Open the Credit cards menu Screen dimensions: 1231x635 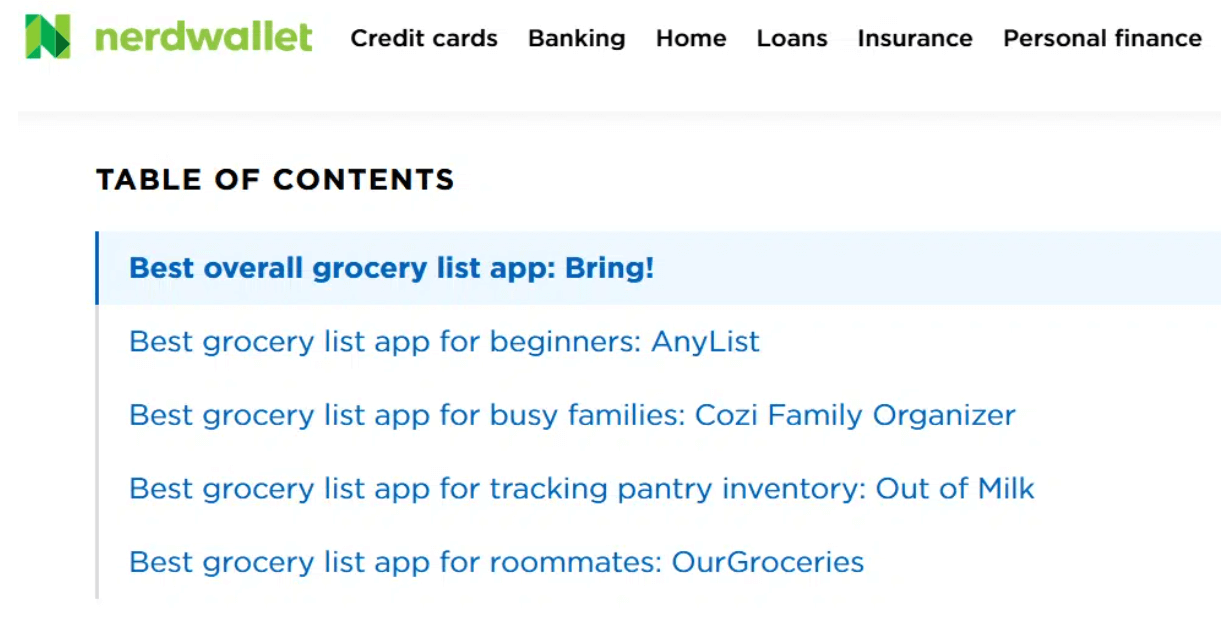point(424,38)
